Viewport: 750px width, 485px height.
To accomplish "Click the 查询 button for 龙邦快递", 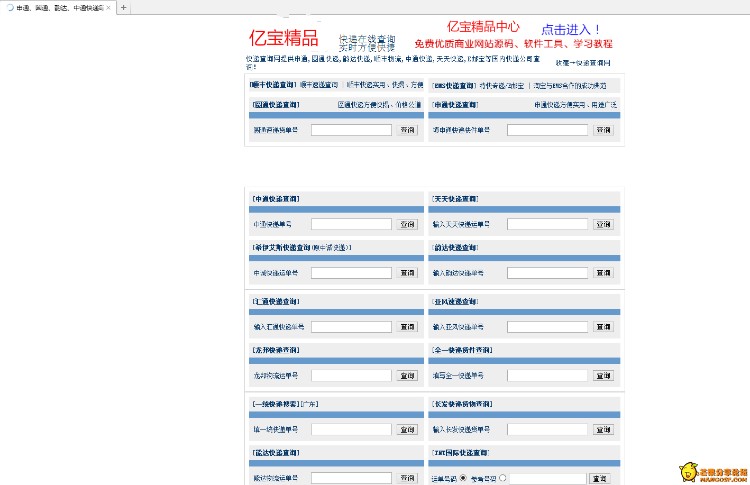I will point(407,375).
